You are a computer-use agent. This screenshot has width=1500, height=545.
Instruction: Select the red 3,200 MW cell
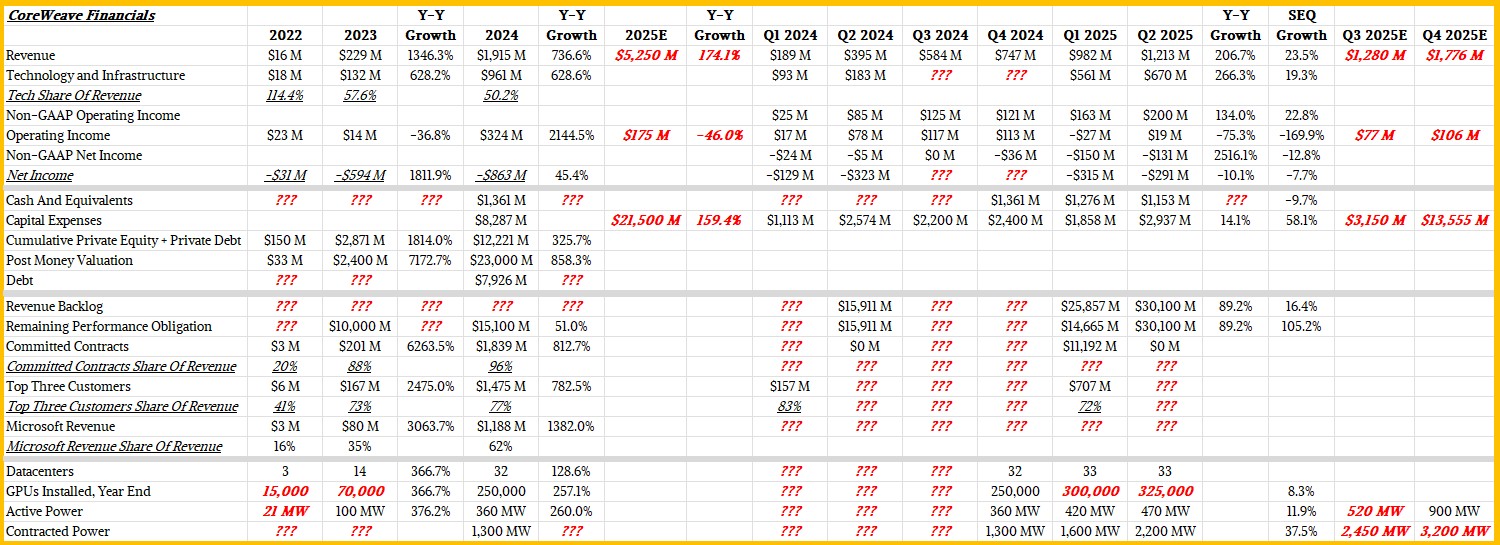pyautogui.click(x=1453, y=531)
